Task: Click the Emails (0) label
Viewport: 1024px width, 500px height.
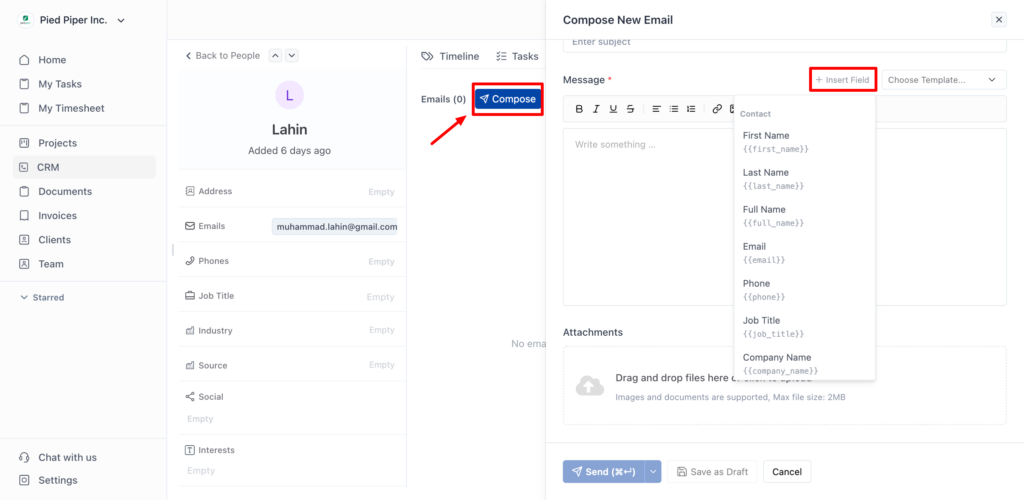Action: pyautogui.click(x=443, y=99)
